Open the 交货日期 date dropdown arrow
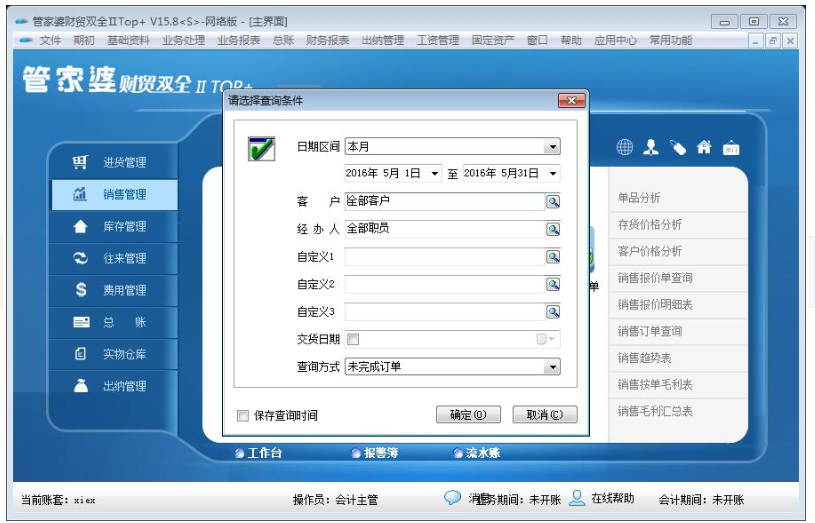Screen dimensions: 815x523 [x=551, y=339]
